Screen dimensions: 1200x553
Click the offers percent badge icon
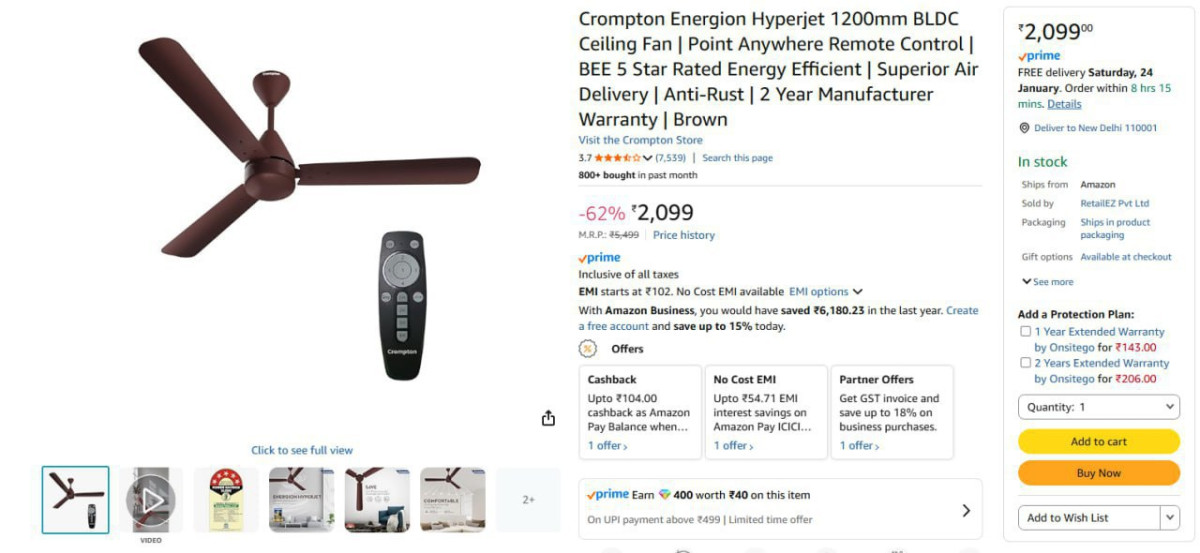pos(588,349)
